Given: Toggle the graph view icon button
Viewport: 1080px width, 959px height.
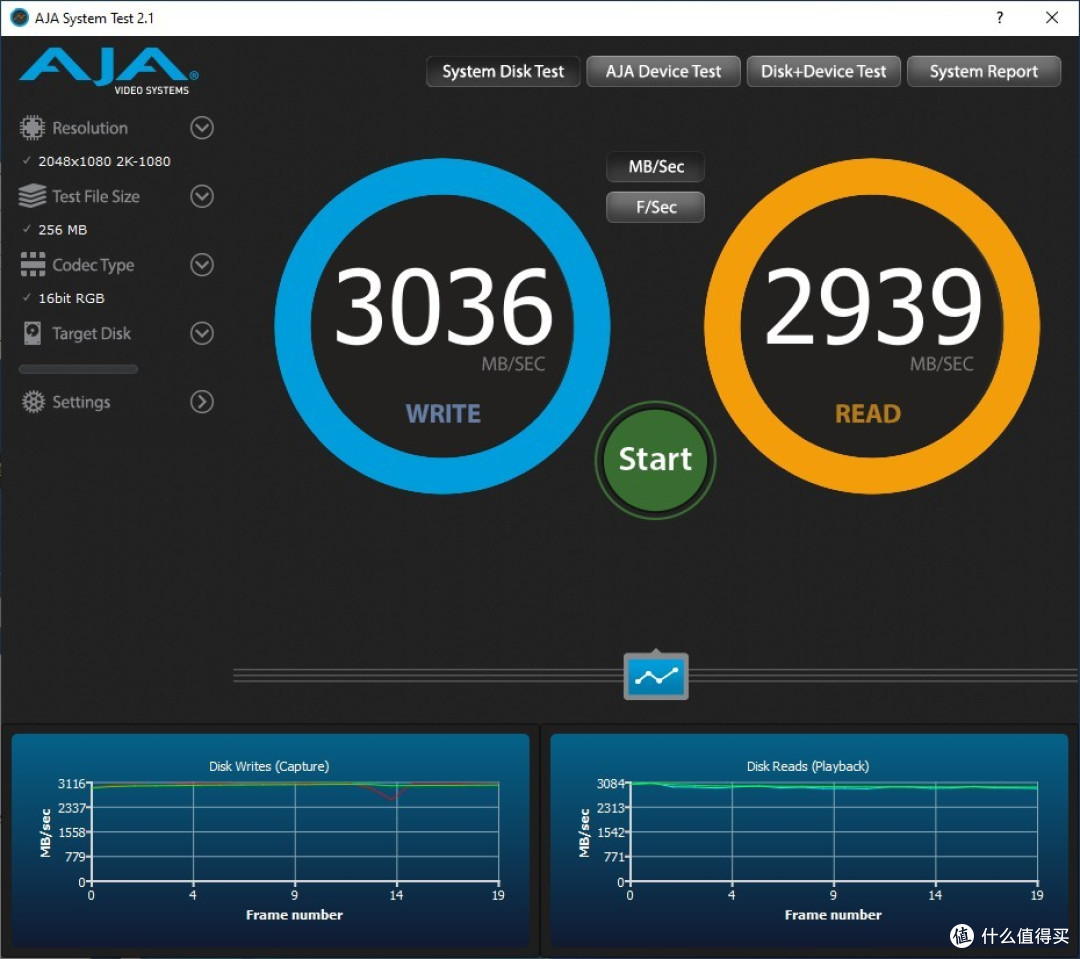Looking at the screenshot, I should point(656,676).
